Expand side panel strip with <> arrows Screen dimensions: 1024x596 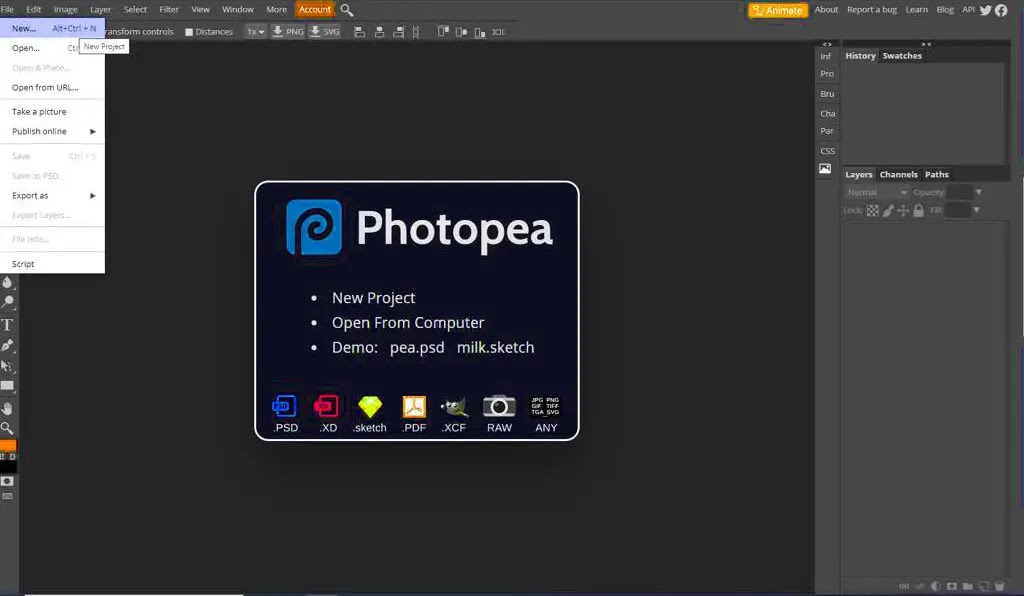click(x=827, y=44)
